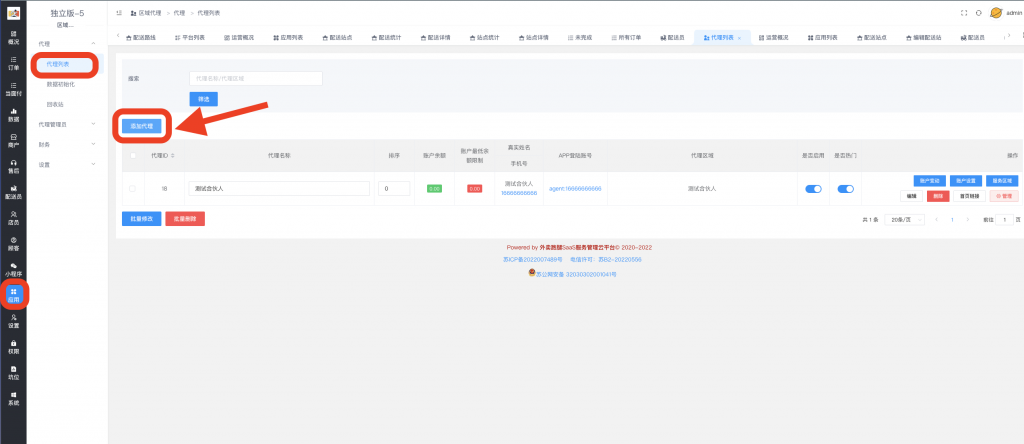This screenshot has width=1024, height=444.
Task: Click the 编辑 button for 测试合伙人
Action: coord(912,196)
